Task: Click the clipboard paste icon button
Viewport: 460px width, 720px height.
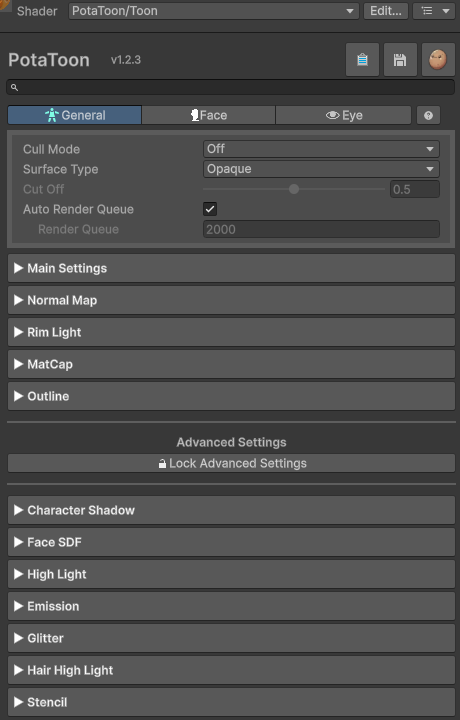Action: (x=362, y=60)
